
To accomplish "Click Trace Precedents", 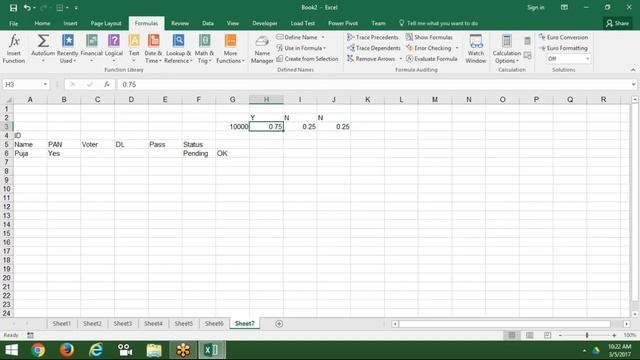I will tap(373, 37).
